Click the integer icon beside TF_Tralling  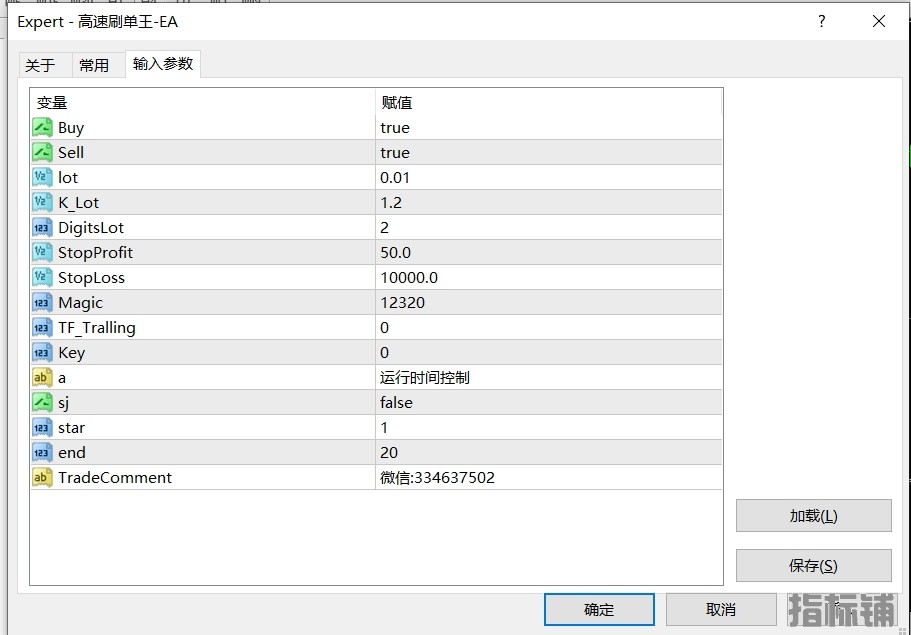point(42,327)
